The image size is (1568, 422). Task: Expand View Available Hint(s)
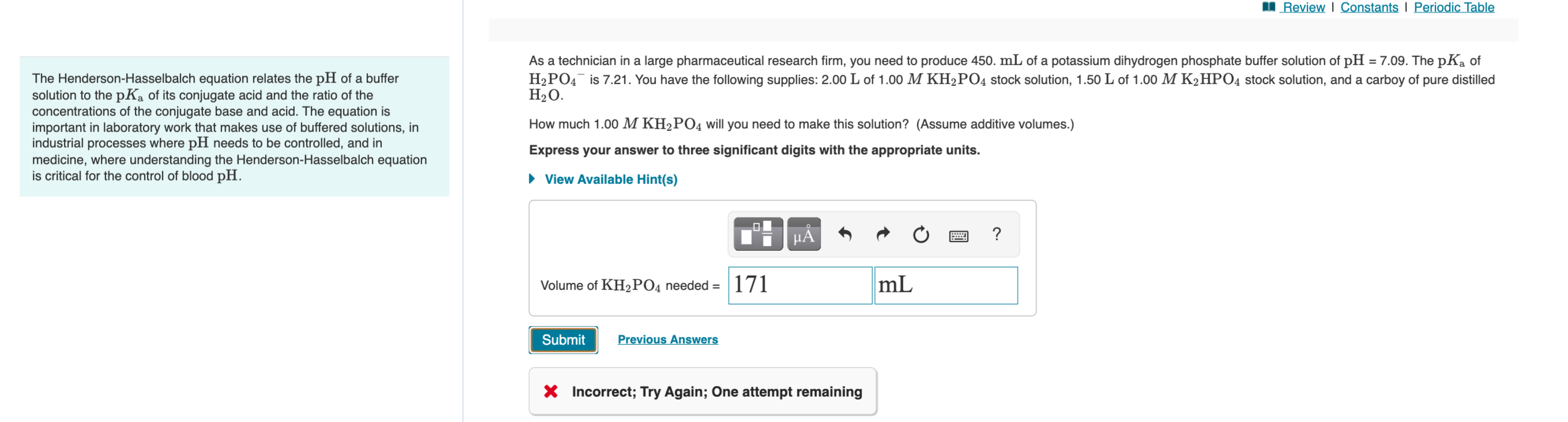tap(610, 179)
